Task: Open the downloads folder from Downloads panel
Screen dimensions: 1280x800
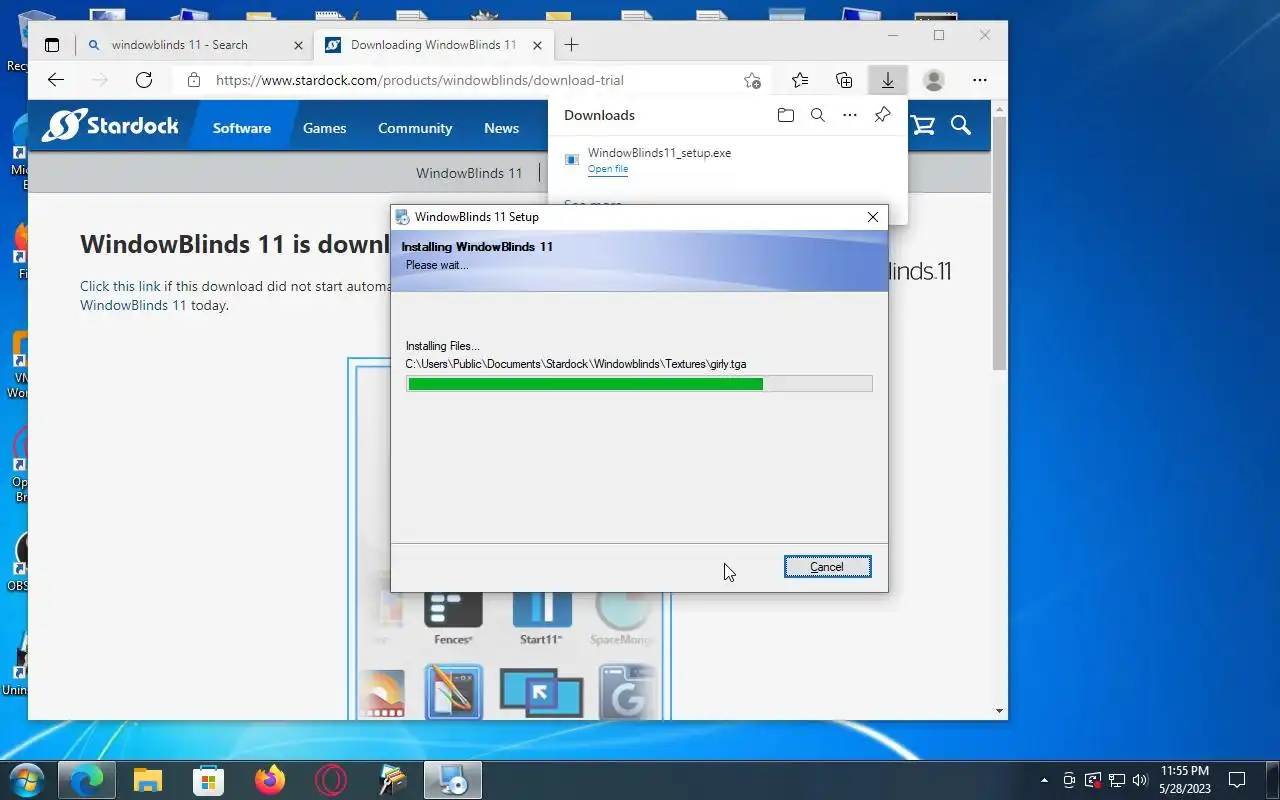Action: [x=786, y=115]
